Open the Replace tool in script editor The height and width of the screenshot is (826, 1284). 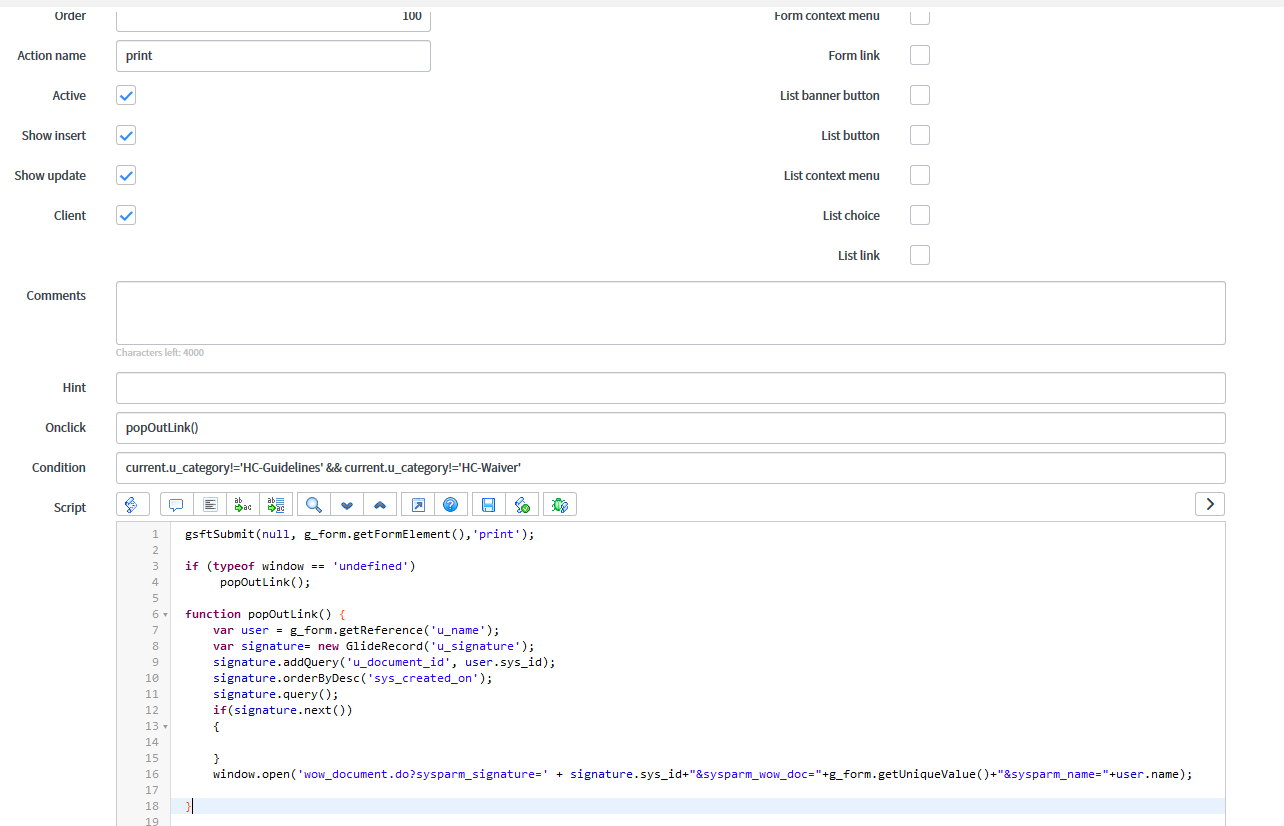click(242, 504)
